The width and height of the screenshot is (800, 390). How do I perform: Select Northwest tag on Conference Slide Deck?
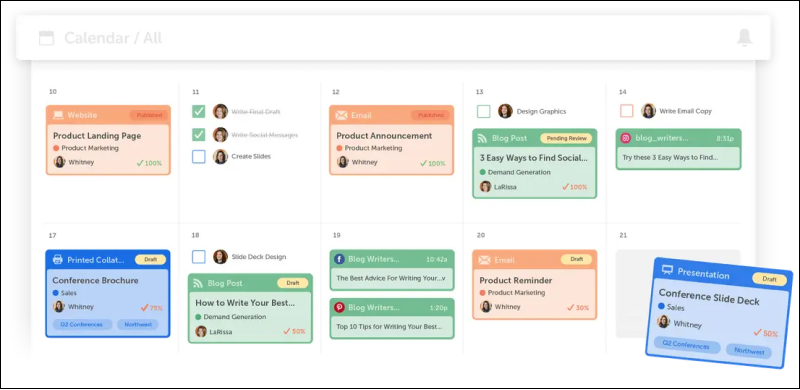tap(749, 351)
